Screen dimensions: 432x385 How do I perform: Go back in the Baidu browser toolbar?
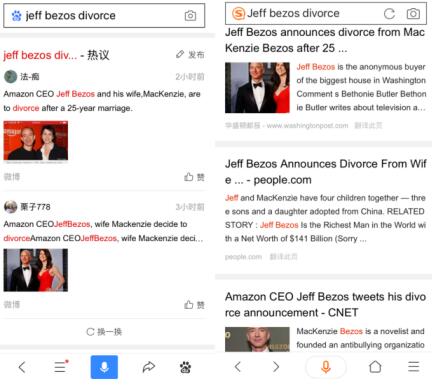click(22, 367)
